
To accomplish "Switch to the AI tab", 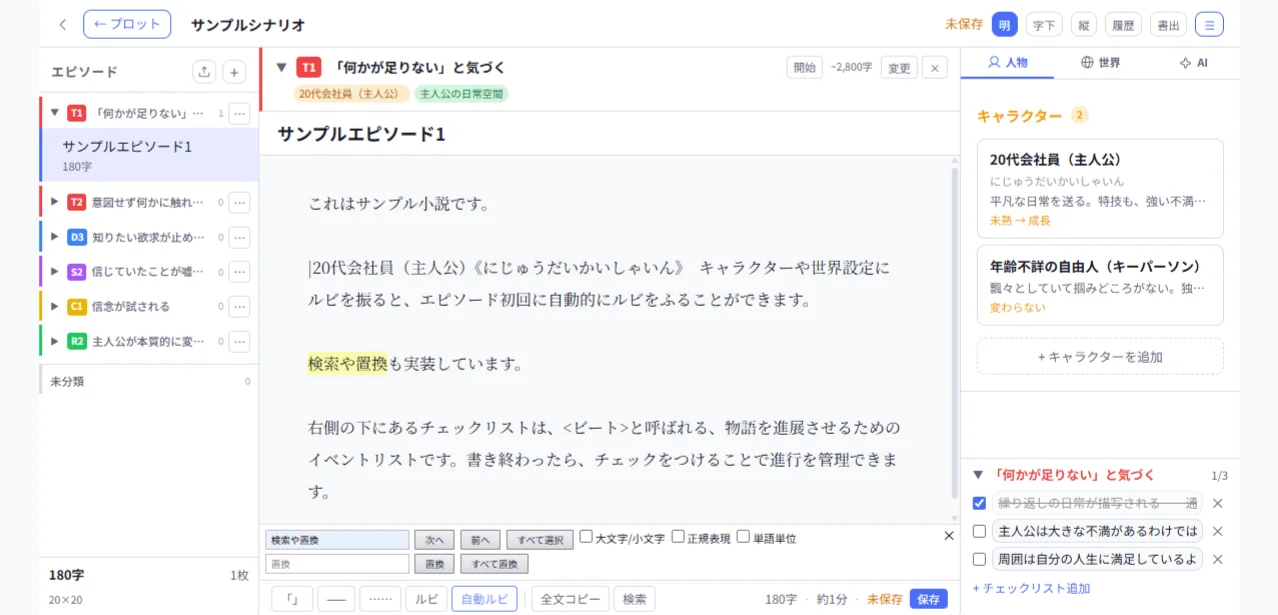I will 1191,62.
